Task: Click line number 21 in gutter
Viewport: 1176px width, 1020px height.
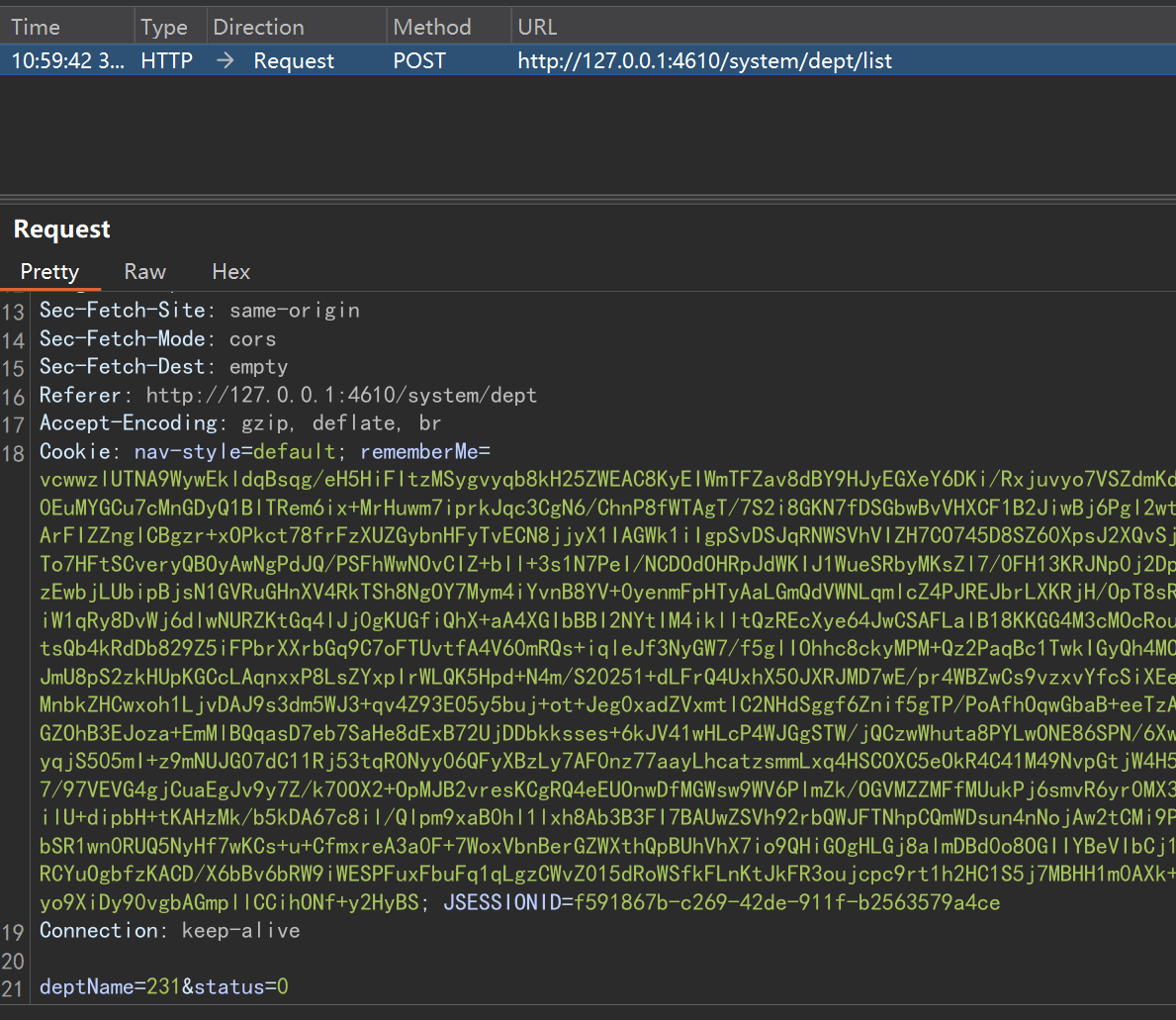Action: coord(12,988)
